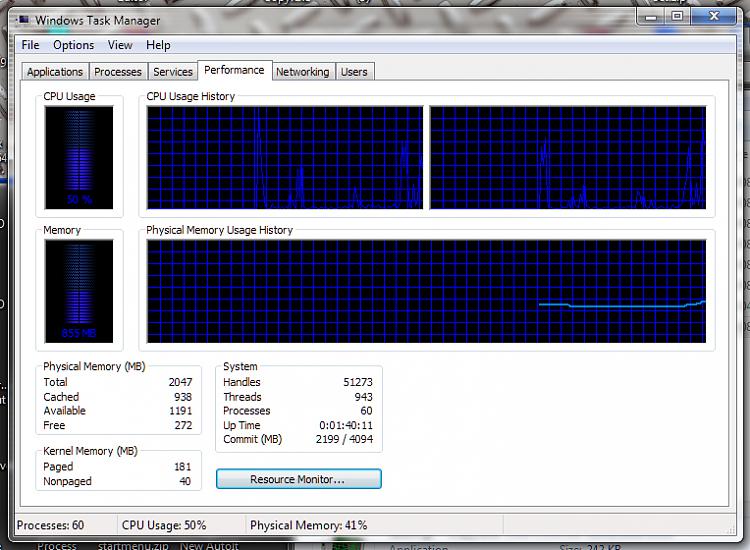750x550 pixels.
Task: Click the status bar CPU Usage: 50% entry
Action: (x=164, y=525)
